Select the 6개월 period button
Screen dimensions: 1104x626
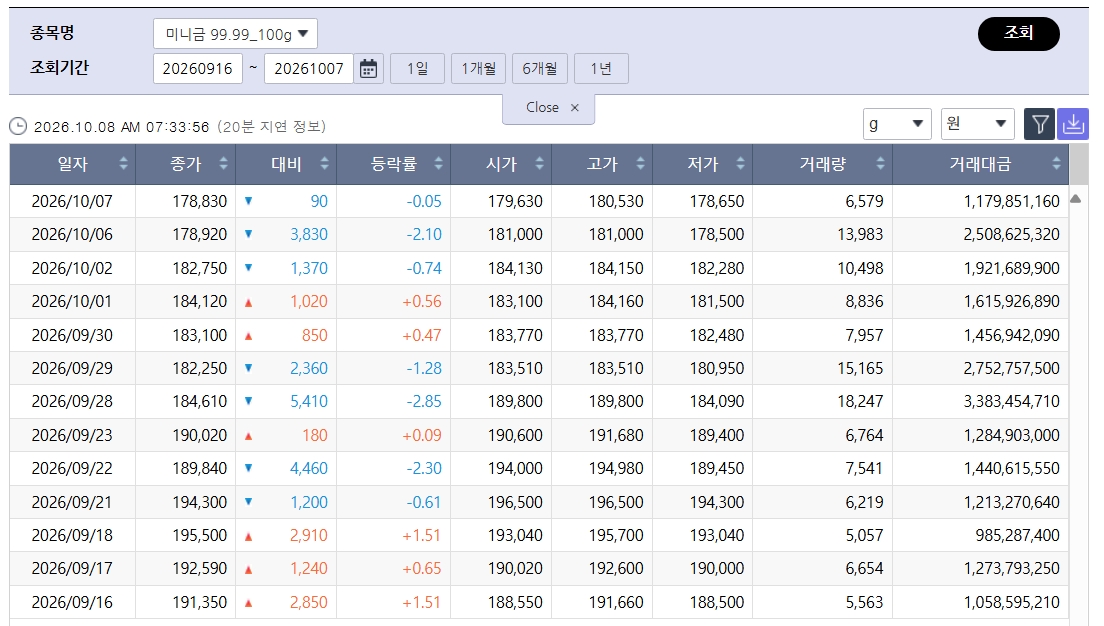(539, 68)
